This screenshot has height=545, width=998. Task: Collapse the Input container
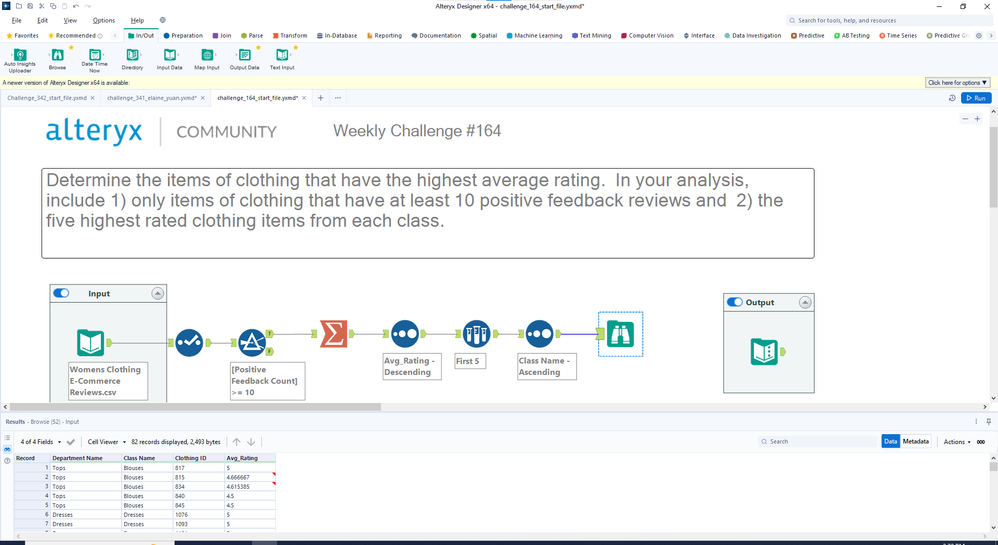tap(157, 293)
